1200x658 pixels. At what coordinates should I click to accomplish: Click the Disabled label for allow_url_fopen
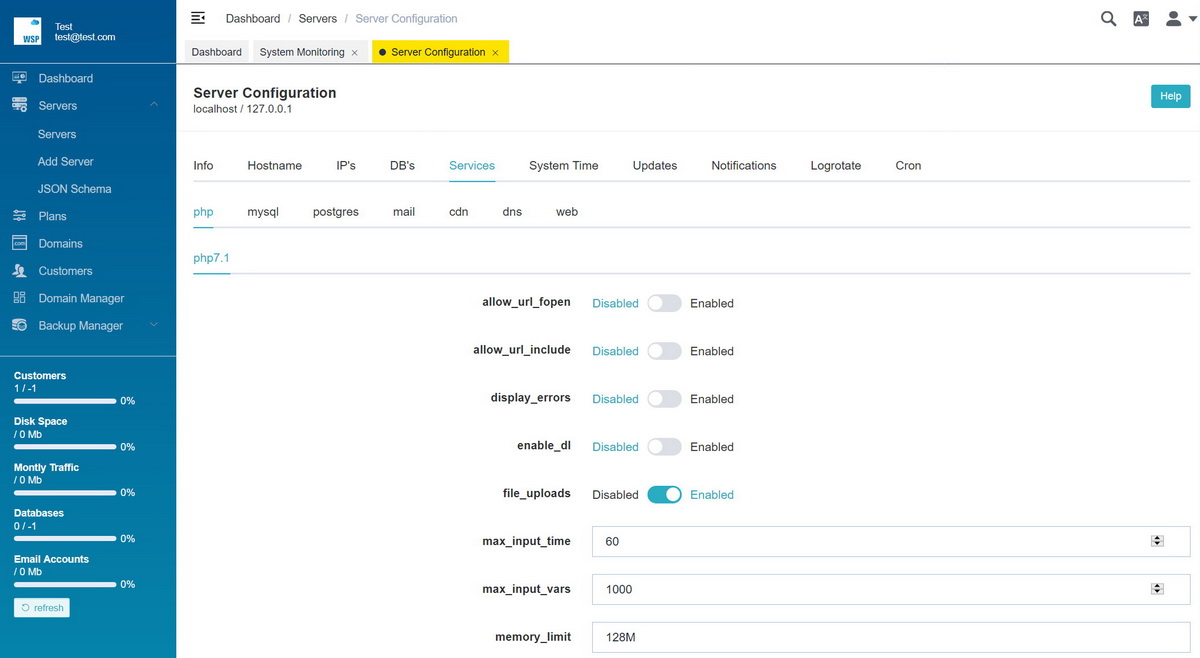615,303
